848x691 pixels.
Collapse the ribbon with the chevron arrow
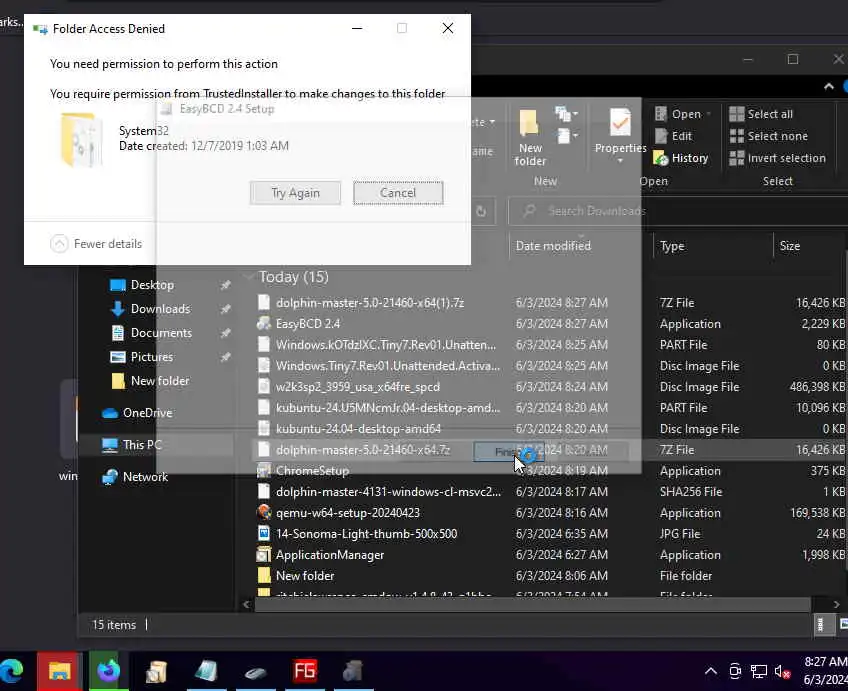829,87
